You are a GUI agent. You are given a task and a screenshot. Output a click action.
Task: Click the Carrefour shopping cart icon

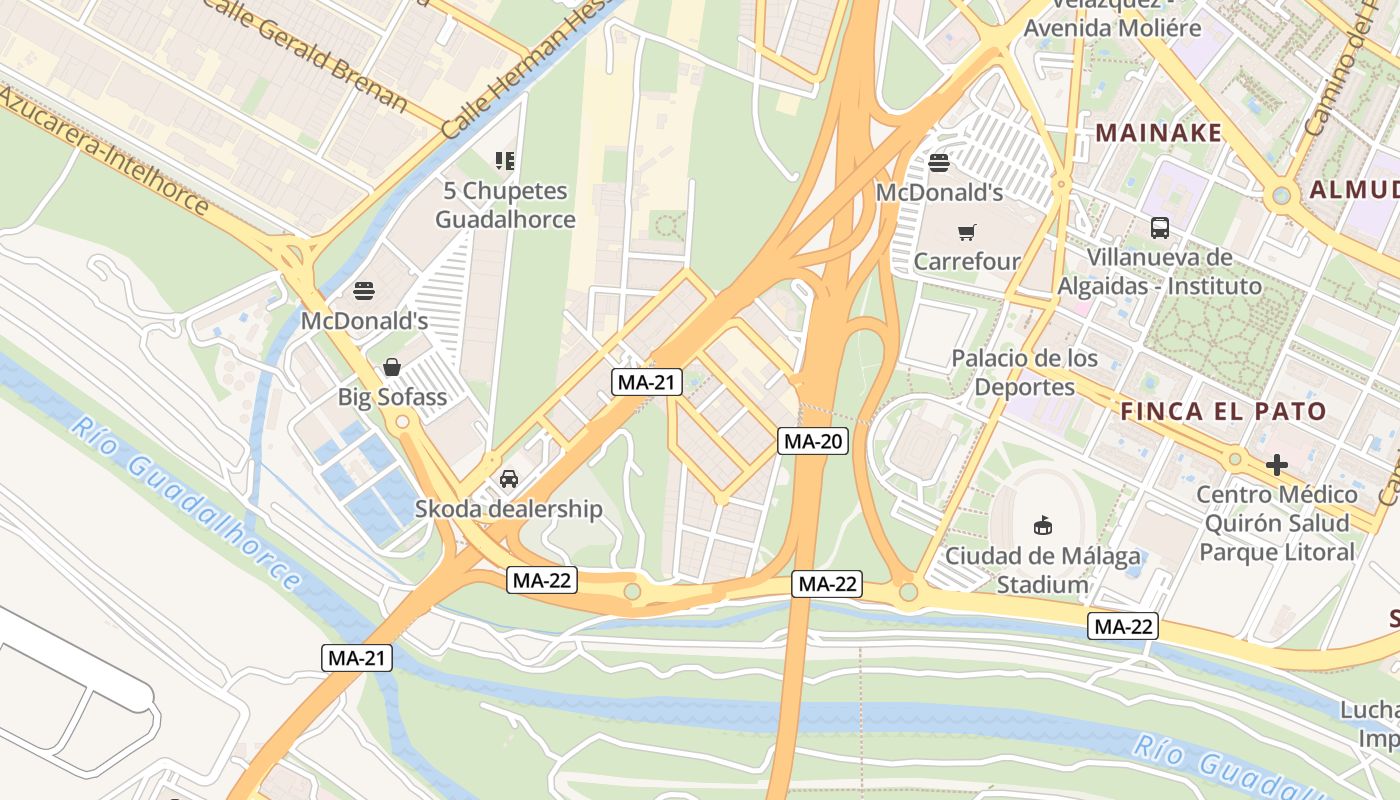(966, 233)
